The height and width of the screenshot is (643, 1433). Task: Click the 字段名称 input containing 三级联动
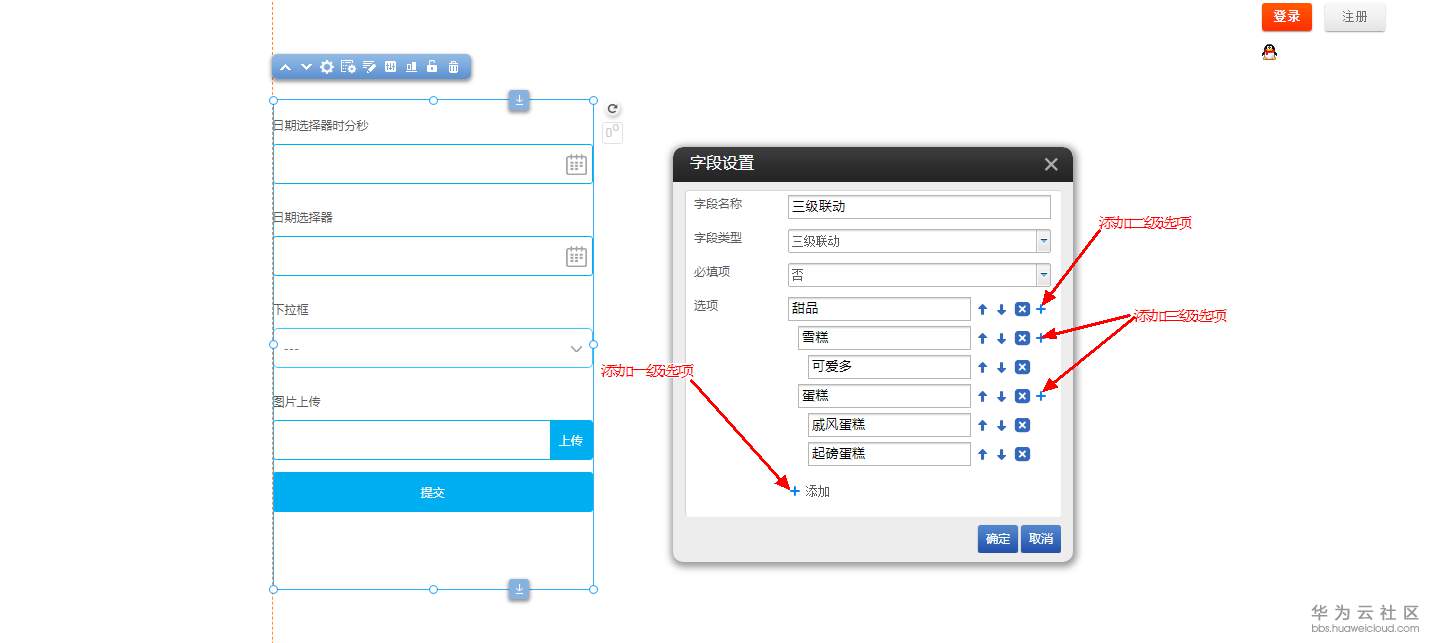(919, 207)
